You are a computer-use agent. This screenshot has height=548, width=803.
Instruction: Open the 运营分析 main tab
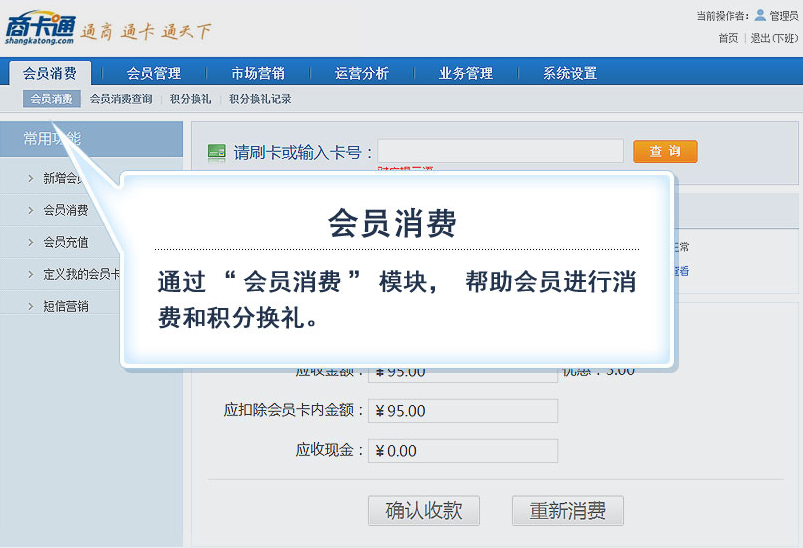click(x=361, y=73)
